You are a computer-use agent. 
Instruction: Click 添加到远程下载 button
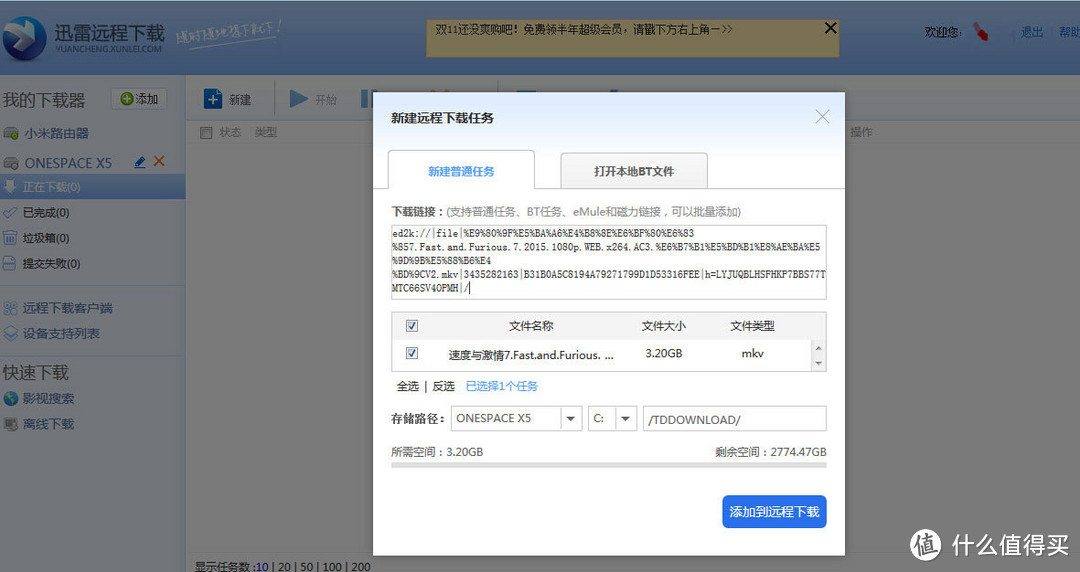pos(774,512)
